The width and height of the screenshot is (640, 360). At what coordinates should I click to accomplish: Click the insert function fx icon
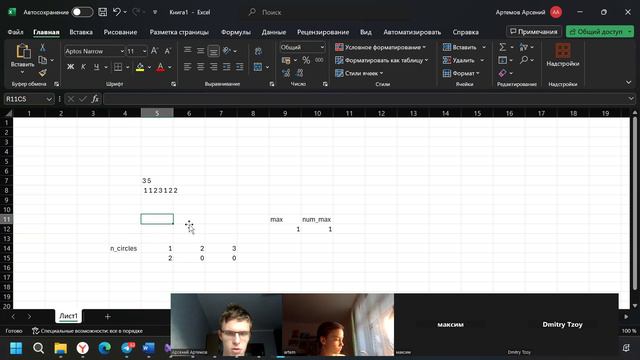[95, 99]
